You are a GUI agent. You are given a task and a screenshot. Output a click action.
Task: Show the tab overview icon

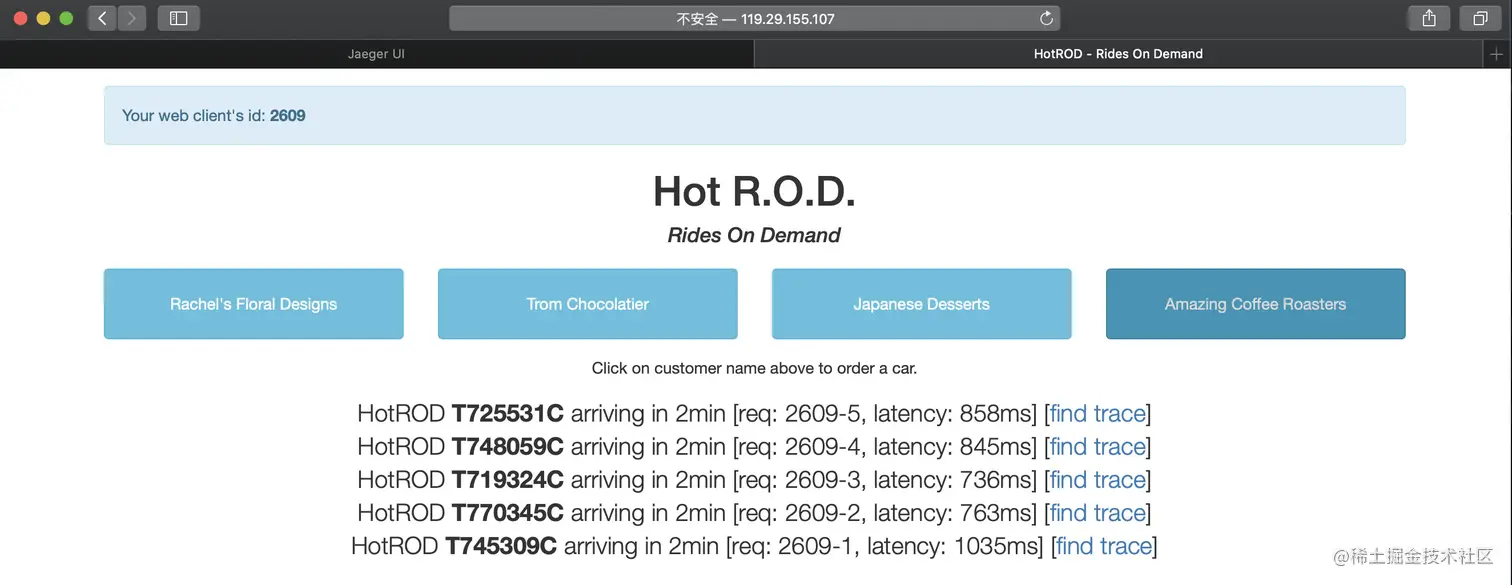tap(1480, 18)
